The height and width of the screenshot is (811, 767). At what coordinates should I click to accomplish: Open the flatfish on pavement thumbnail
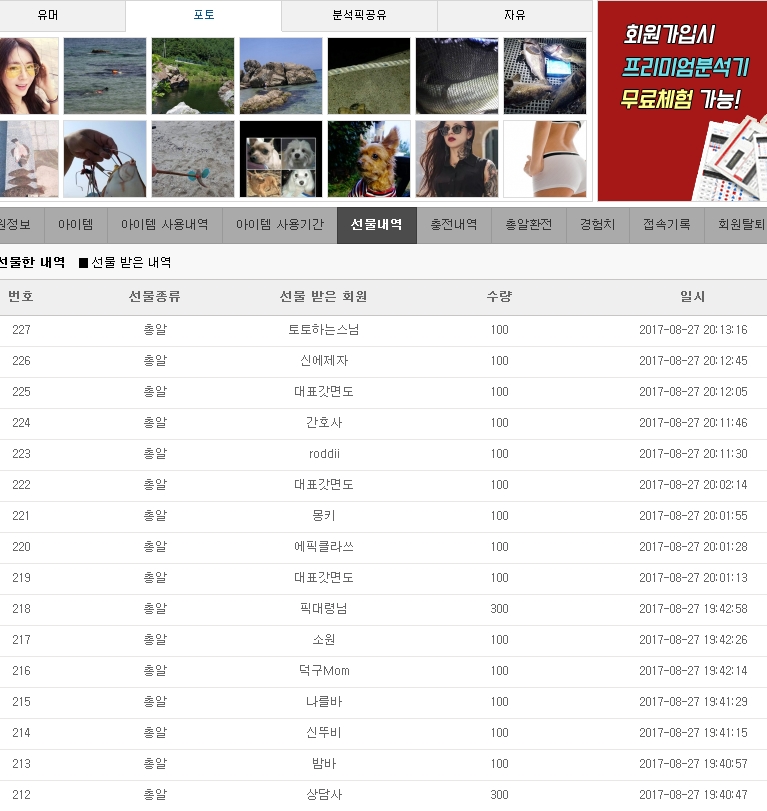coord(28,159)
